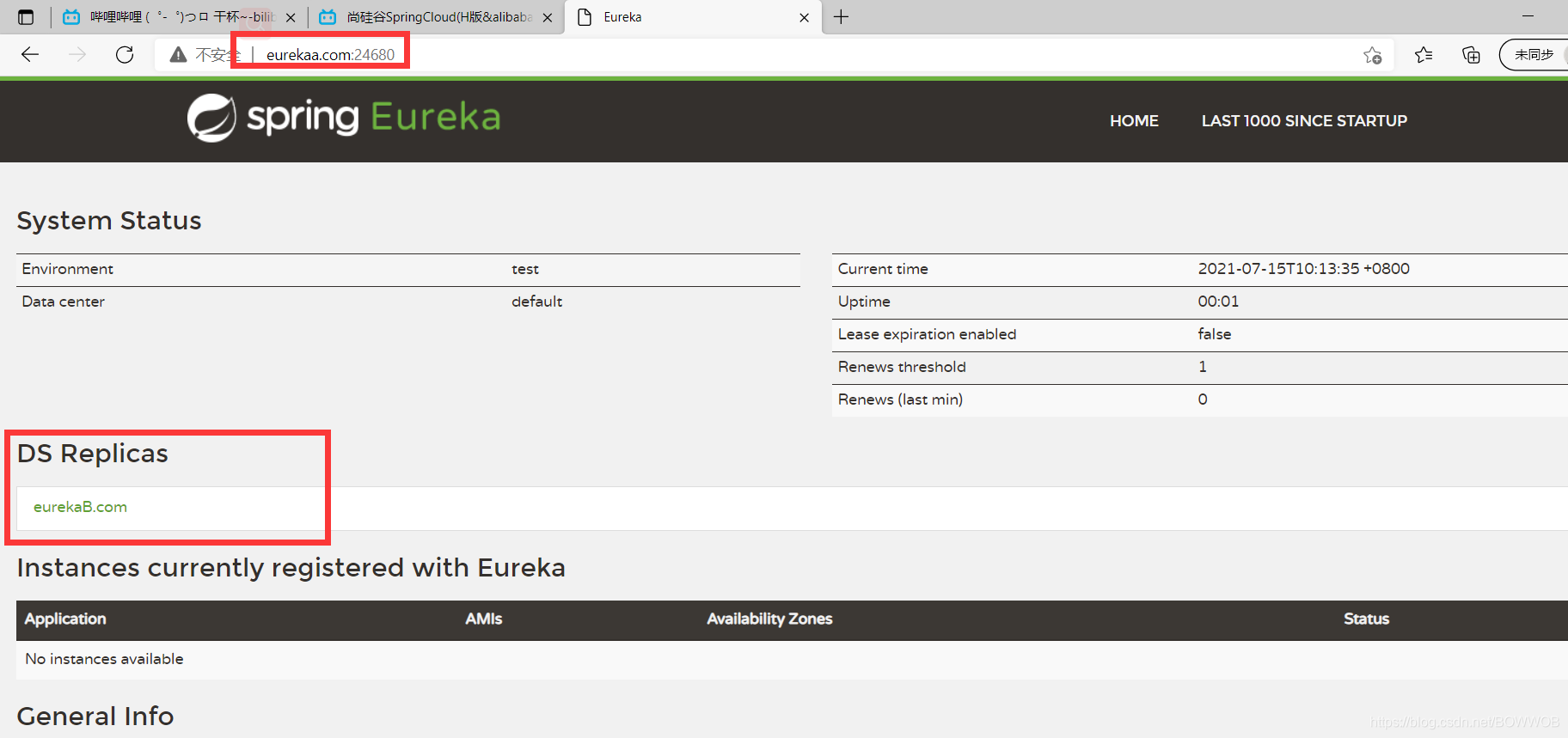Screen dimensions: 1568x738
Task: Click the 'Status' column header
Action: click(x=1366, y=619)
